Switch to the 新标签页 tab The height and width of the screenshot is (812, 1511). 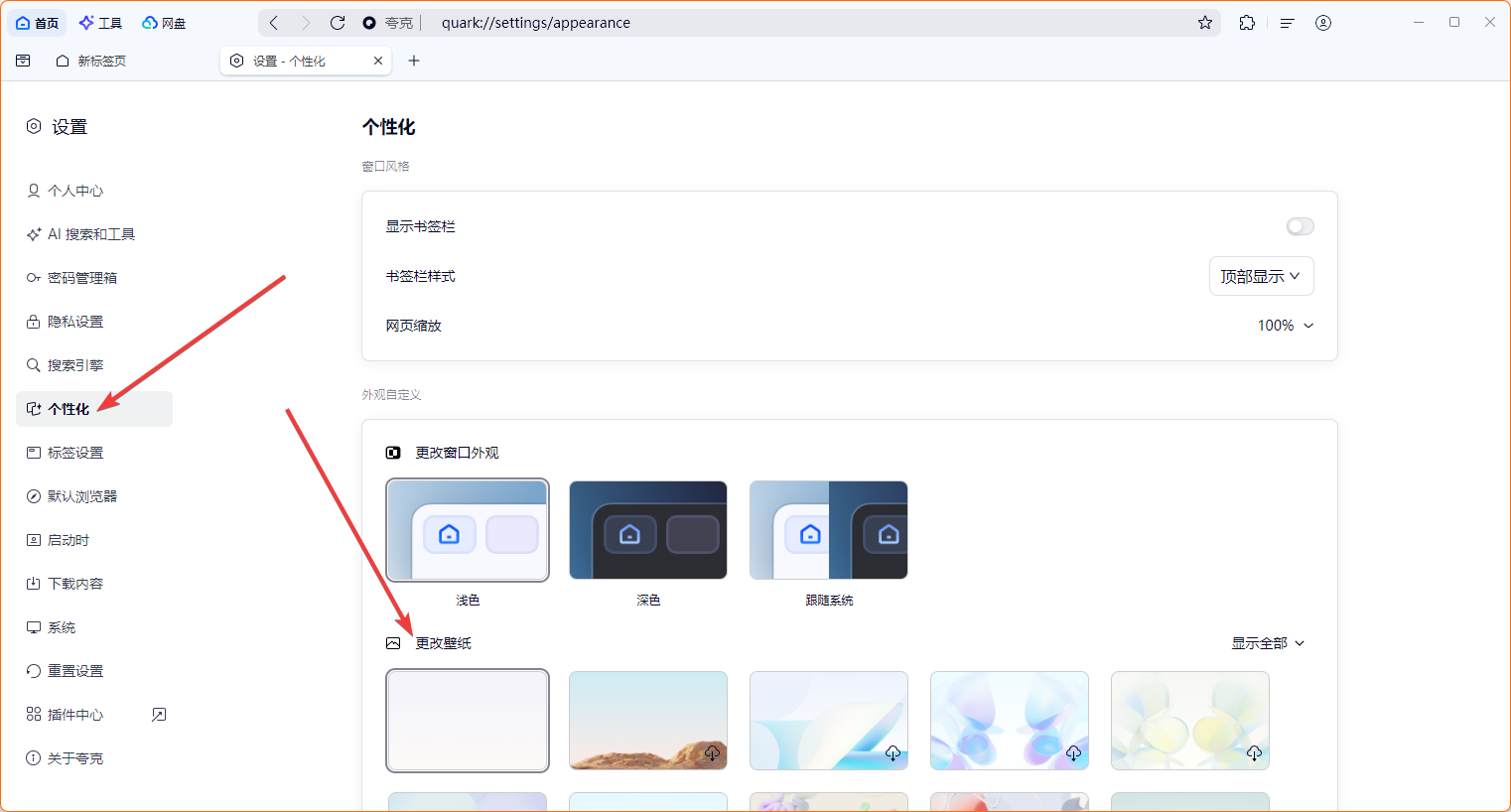point(101,61)
